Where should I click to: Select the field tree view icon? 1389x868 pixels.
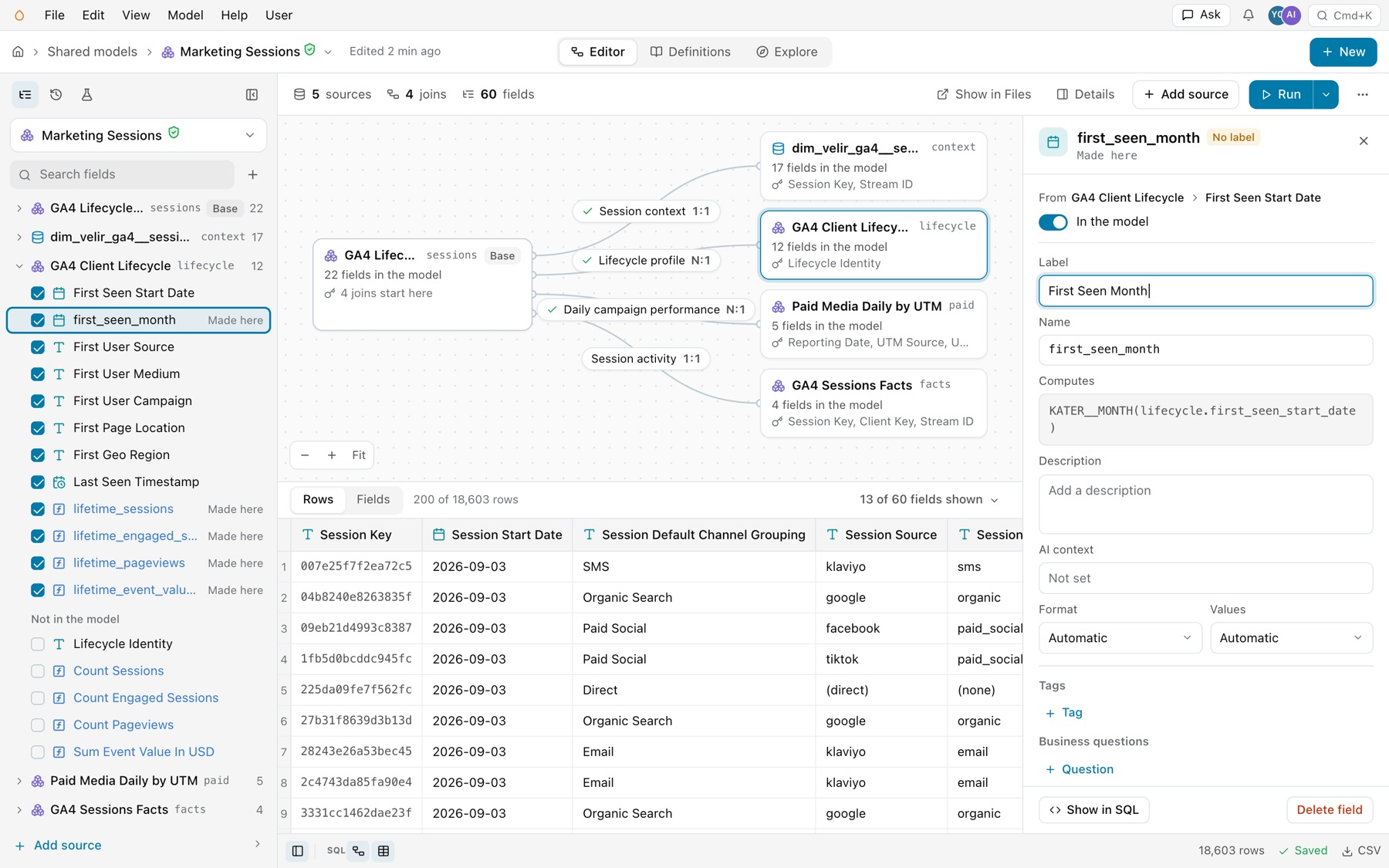tap(25, 94)
